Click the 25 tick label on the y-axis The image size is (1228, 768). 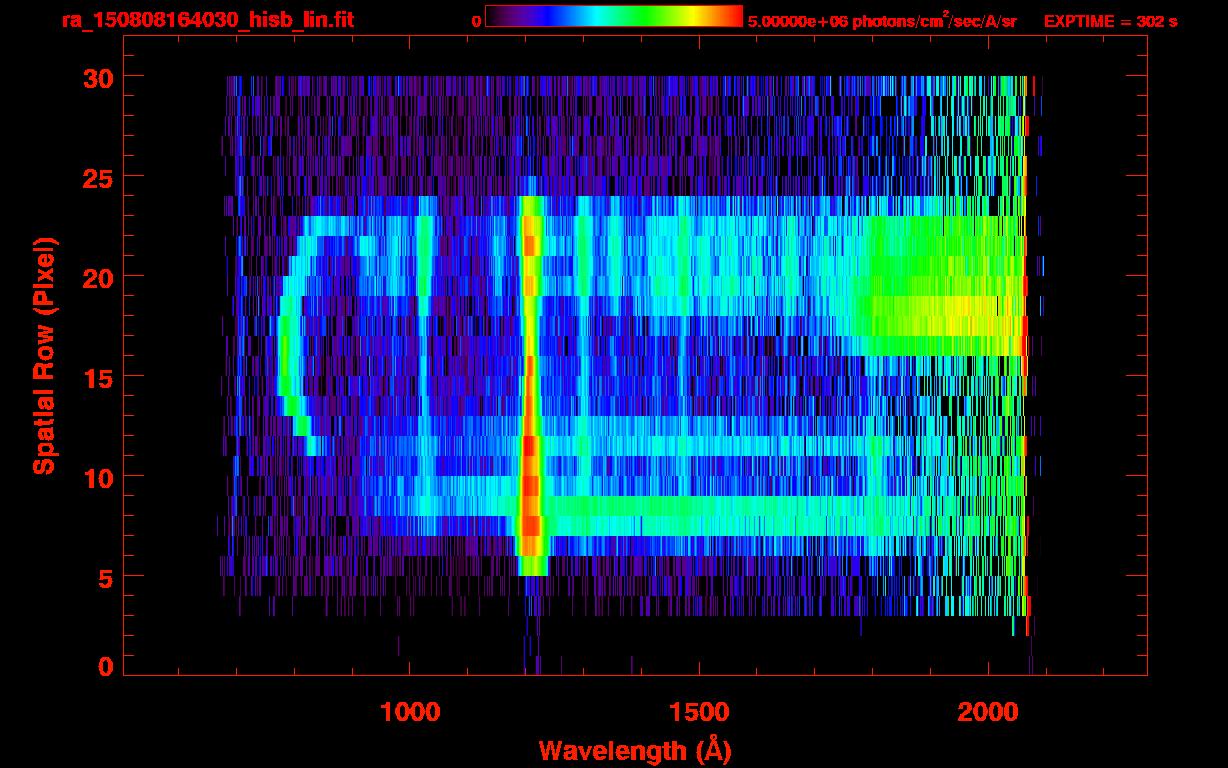click(98, 177)
